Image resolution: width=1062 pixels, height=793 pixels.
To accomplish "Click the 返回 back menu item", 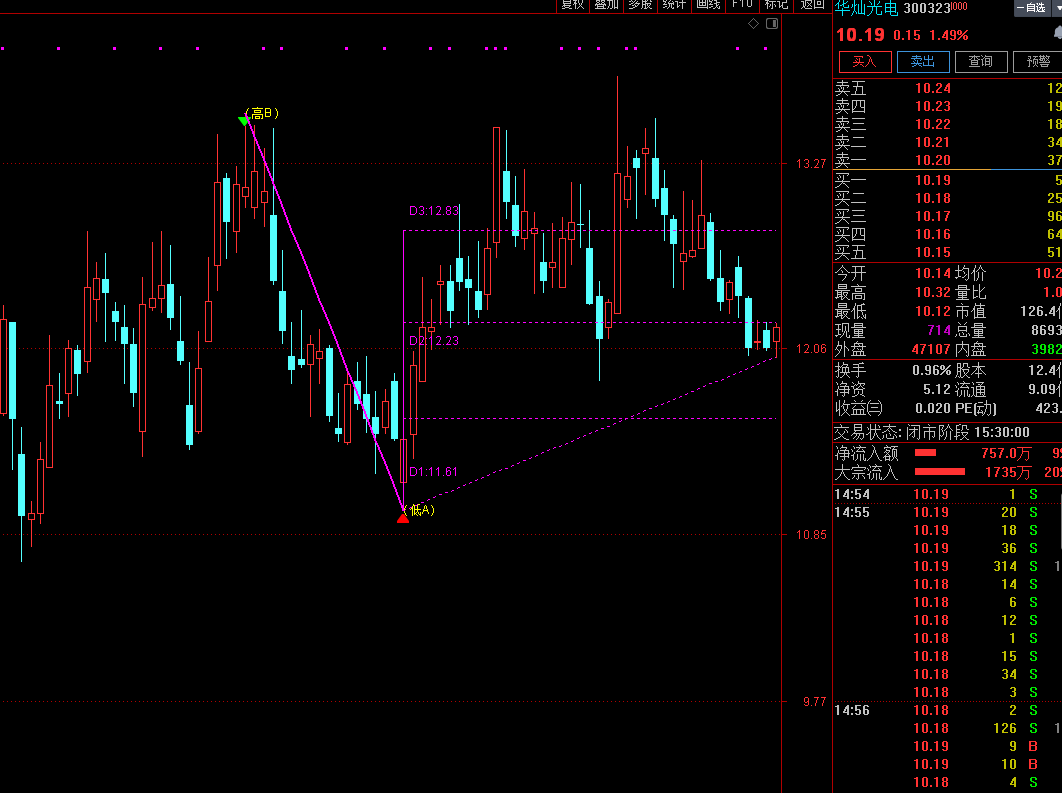I will [812, 5].
